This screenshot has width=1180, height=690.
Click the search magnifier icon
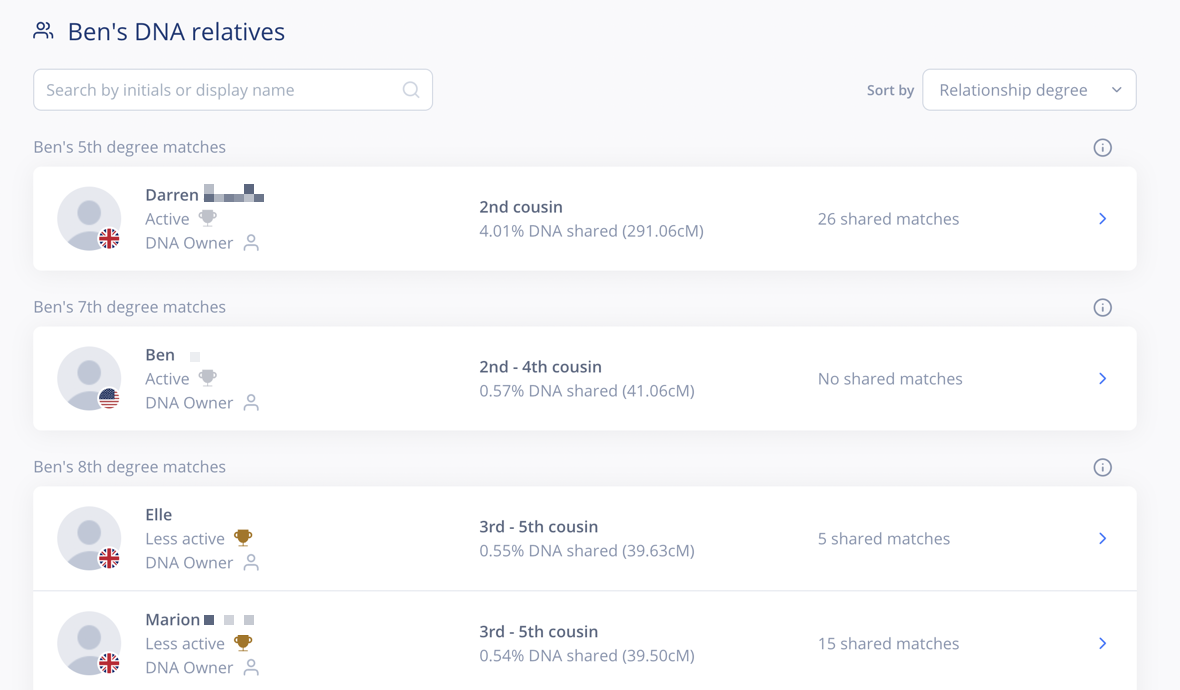411,90
